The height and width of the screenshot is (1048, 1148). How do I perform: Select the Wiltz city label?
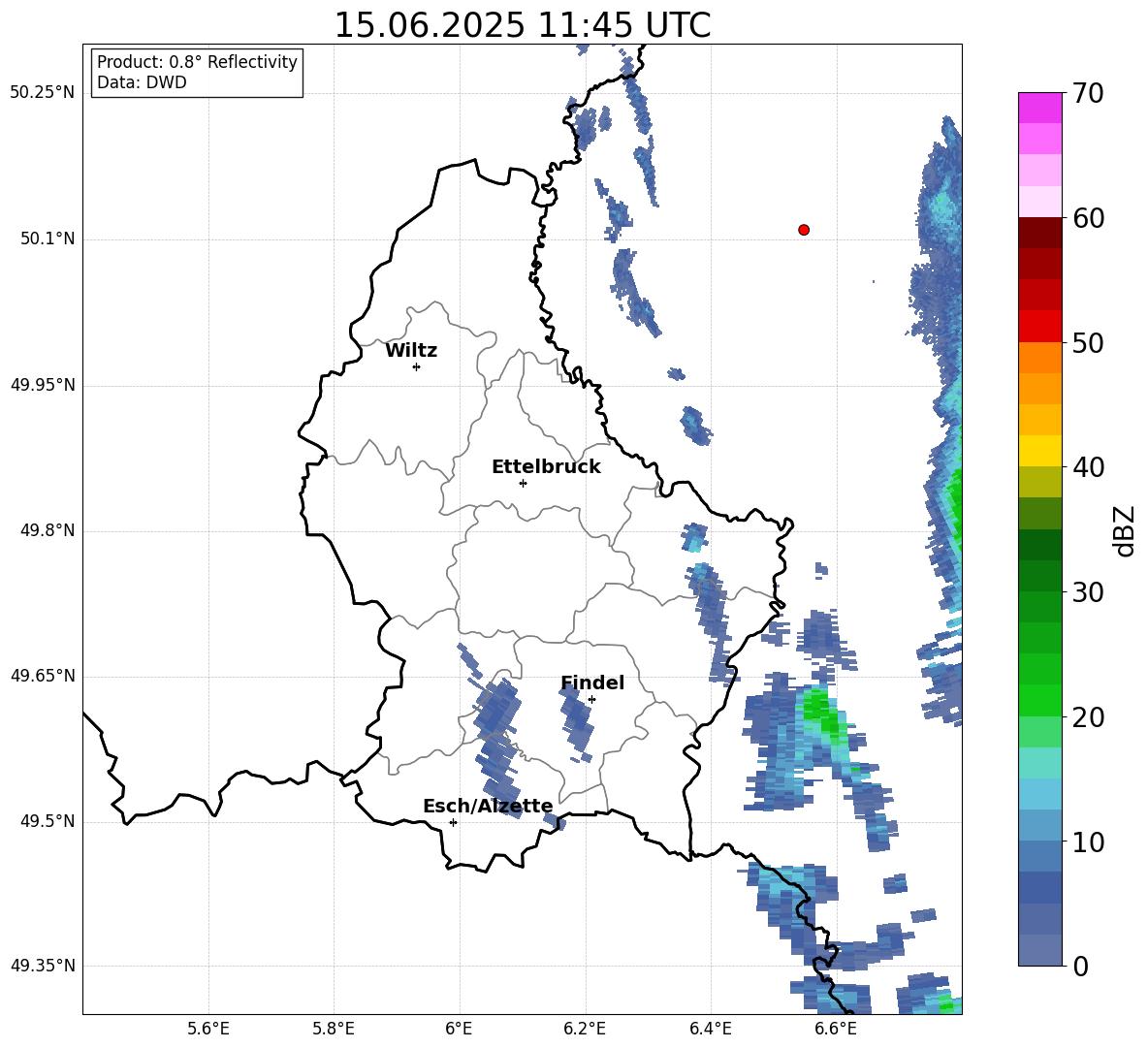point(411,351)
